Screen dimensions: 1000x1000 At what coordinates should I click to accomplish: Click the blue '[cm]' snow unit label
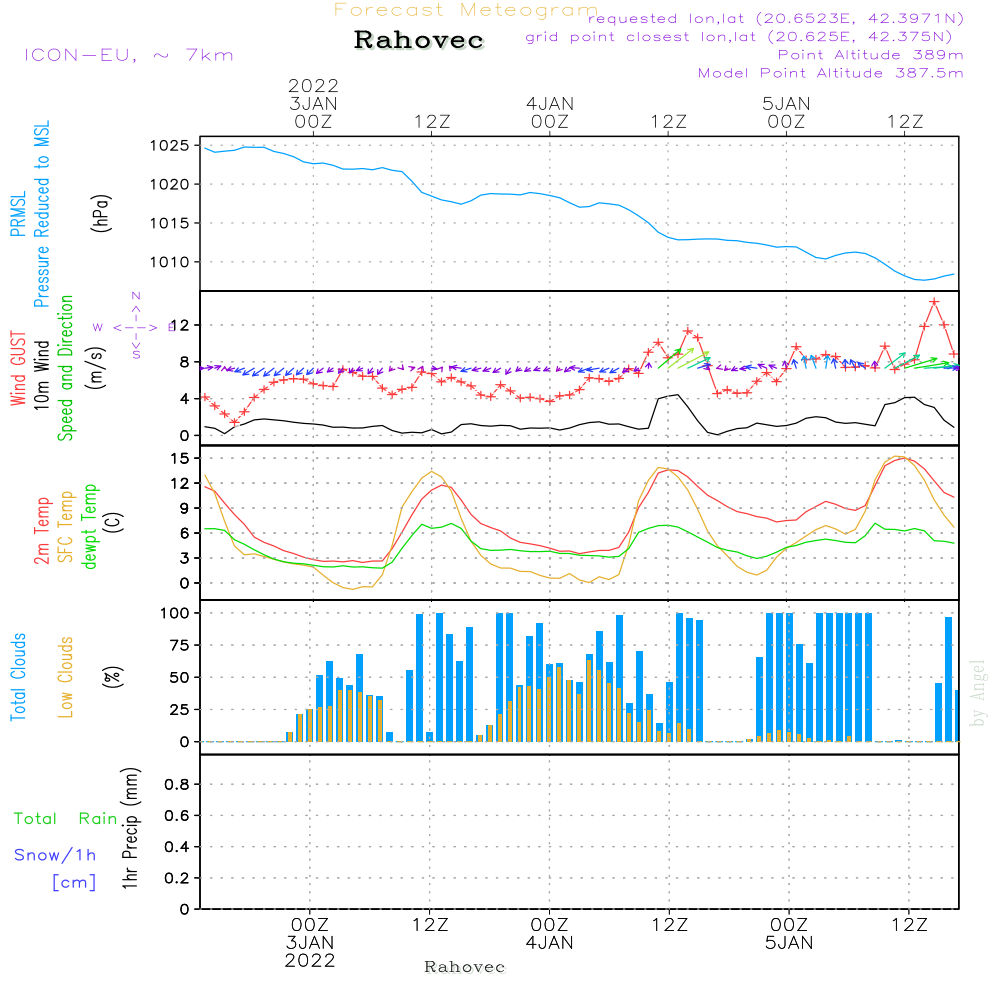click(74, 883)
